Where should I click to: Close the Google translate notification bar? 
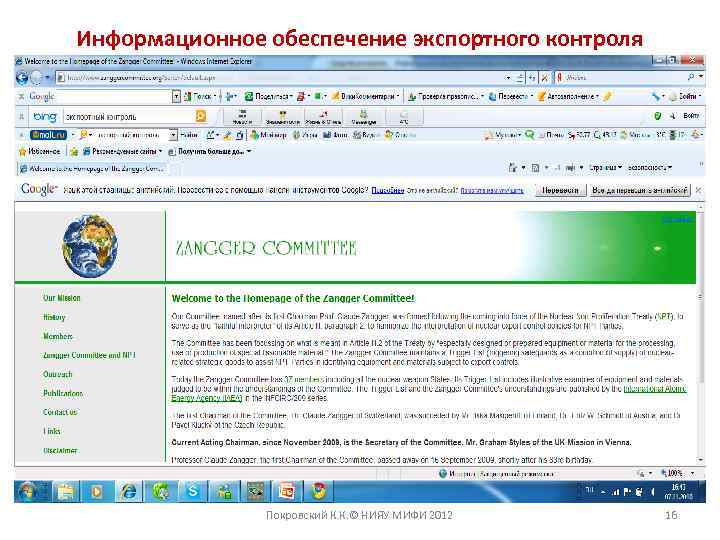(x=698, y=190)
